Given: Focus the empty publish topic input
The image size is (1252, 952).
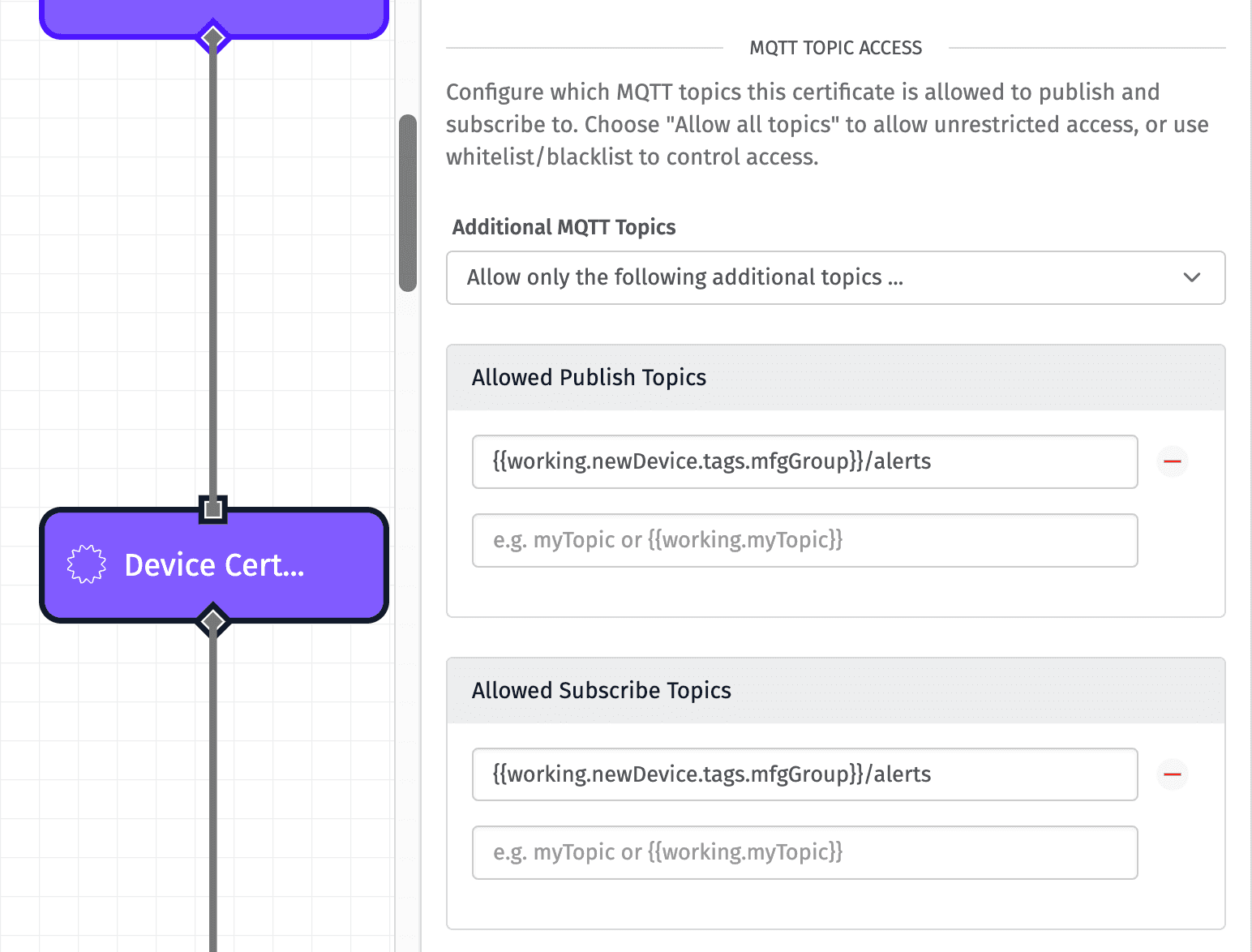Looking at the screenshot, I should tap(804, 540).
